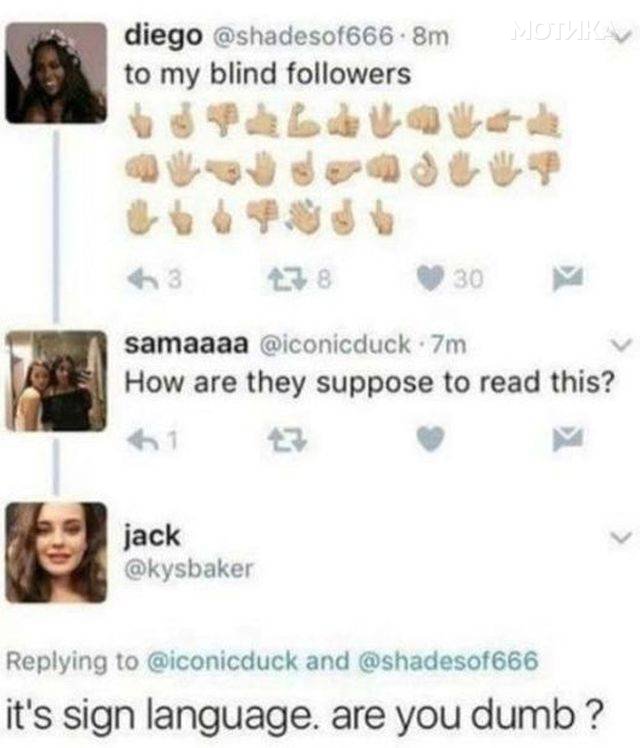This screenshot has height=748, width=640.
Task: Open dropdown chevron on diego's tweet
Action: point(622,38)
